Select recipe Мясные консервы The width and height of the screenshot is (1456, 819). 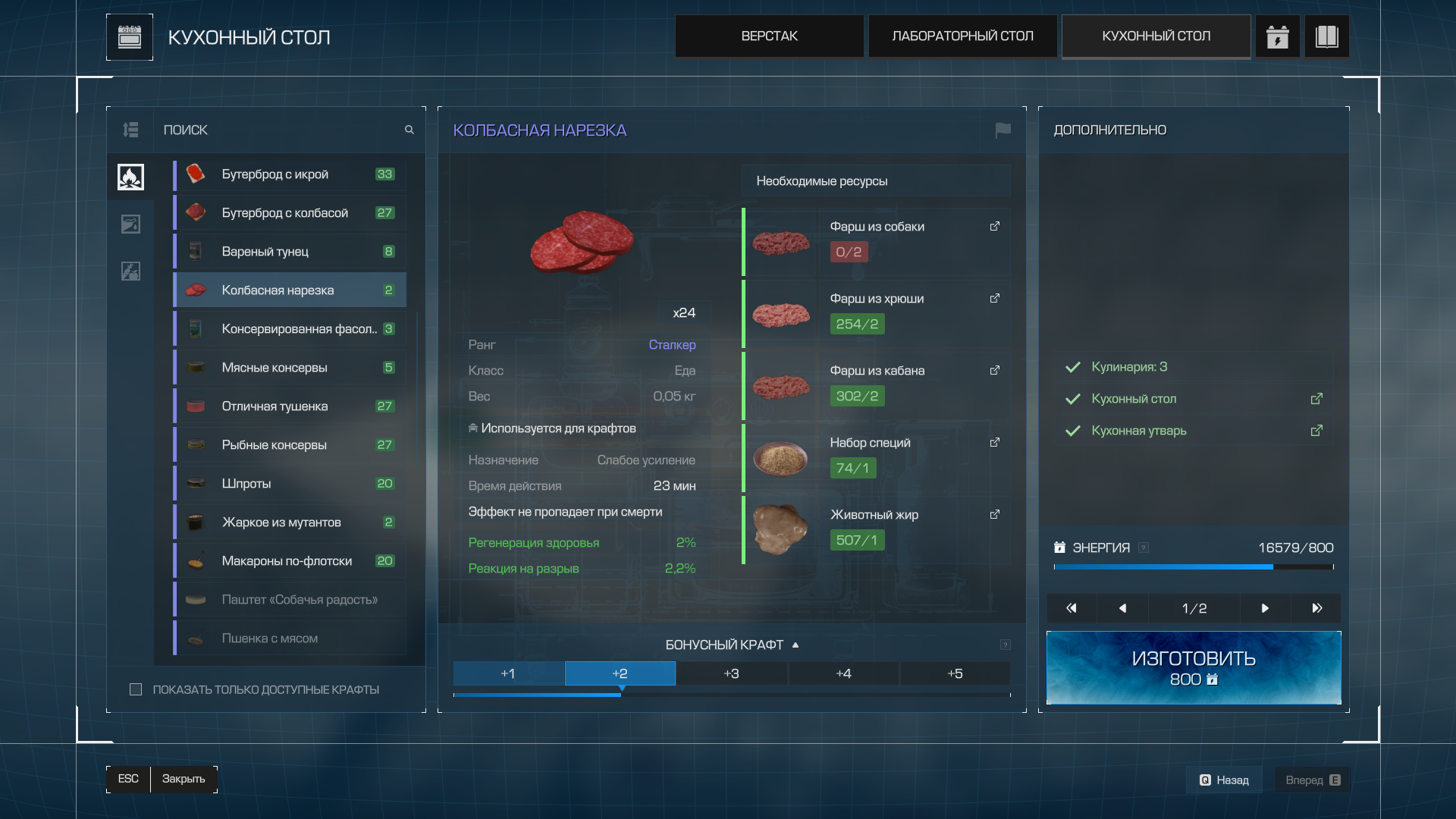290,368
